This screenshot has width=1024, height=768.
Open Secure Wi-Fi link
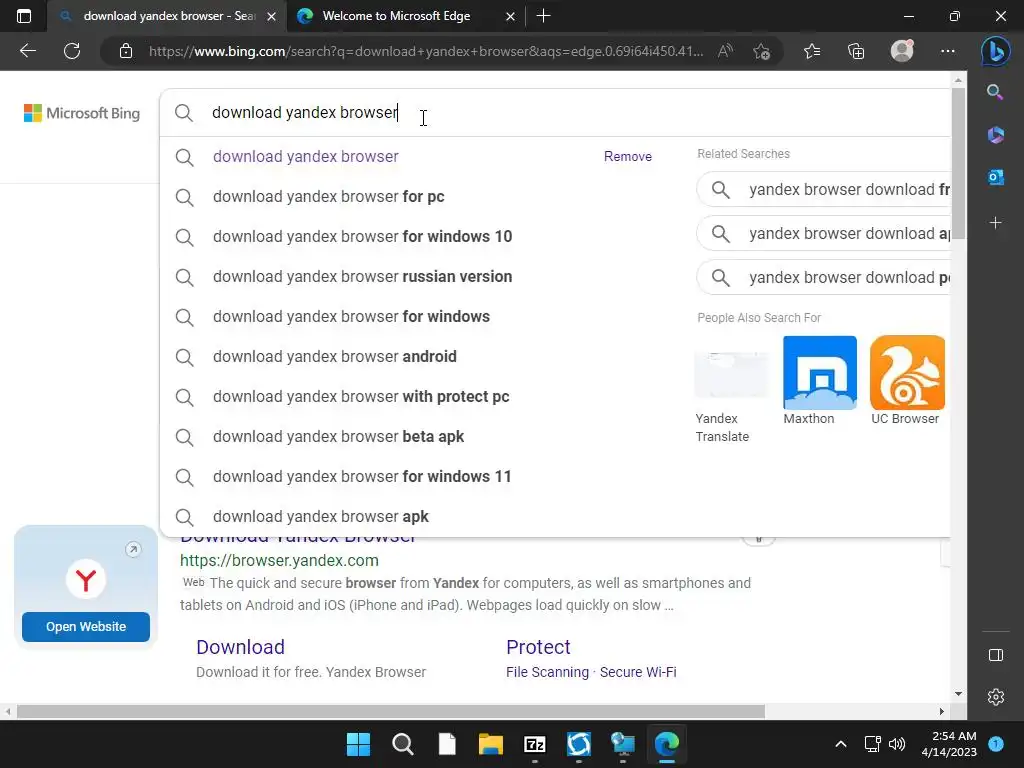[x=638, y=672]
